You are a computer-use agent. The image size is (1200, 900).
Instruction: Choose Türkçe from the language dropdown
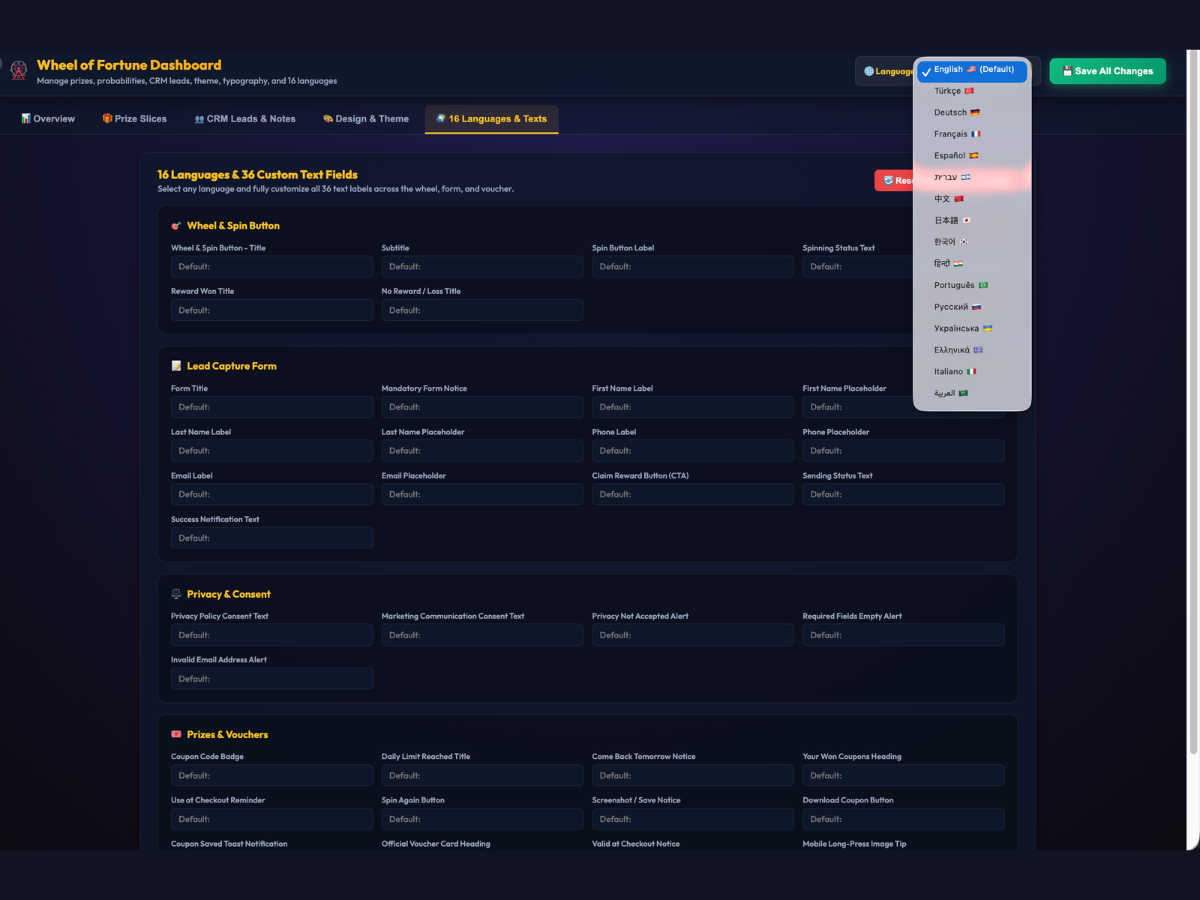[x=972, y=91]
